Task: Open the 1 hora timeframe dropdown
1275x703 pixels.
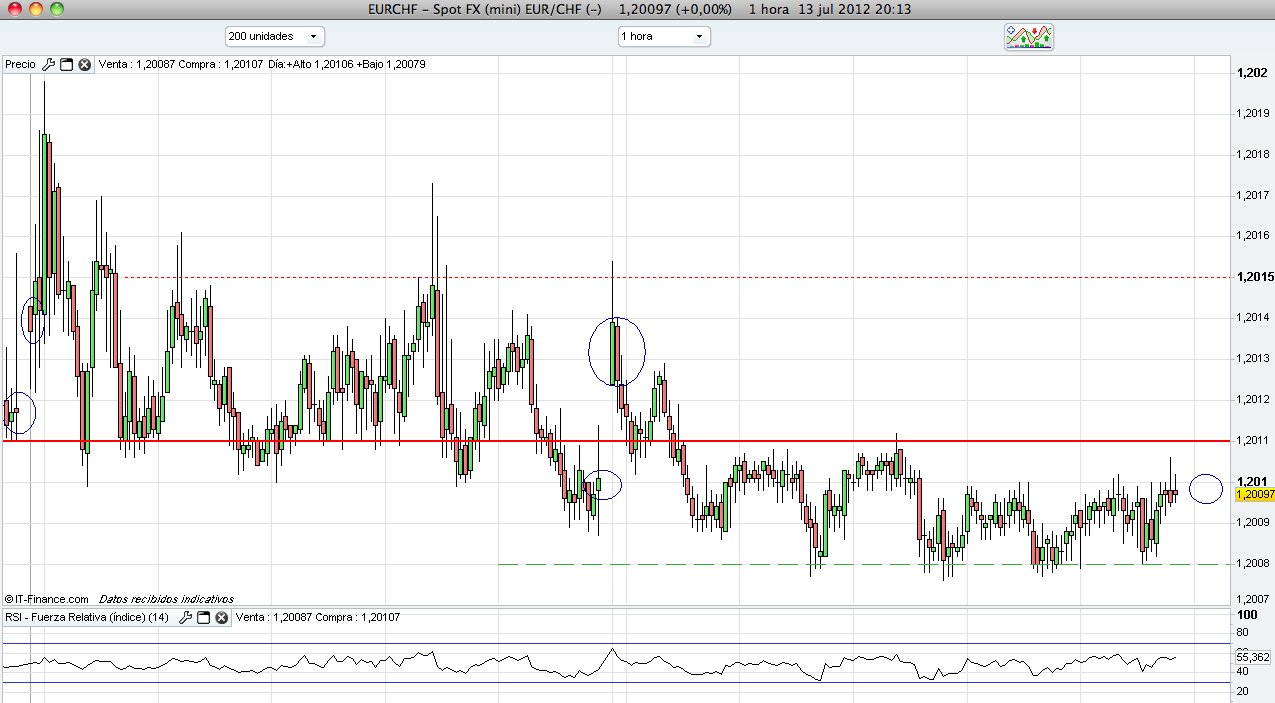Action: click(664, 36)
